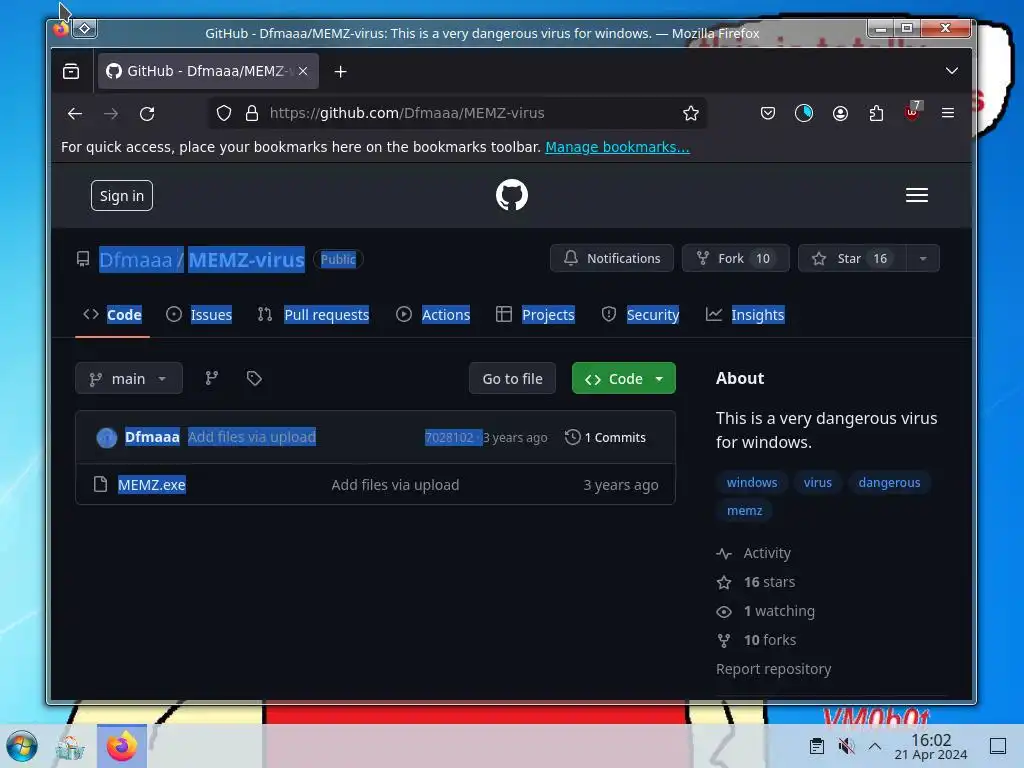List all tabs with the chevron
This screenshot has height=768, width=1024.
952,71
